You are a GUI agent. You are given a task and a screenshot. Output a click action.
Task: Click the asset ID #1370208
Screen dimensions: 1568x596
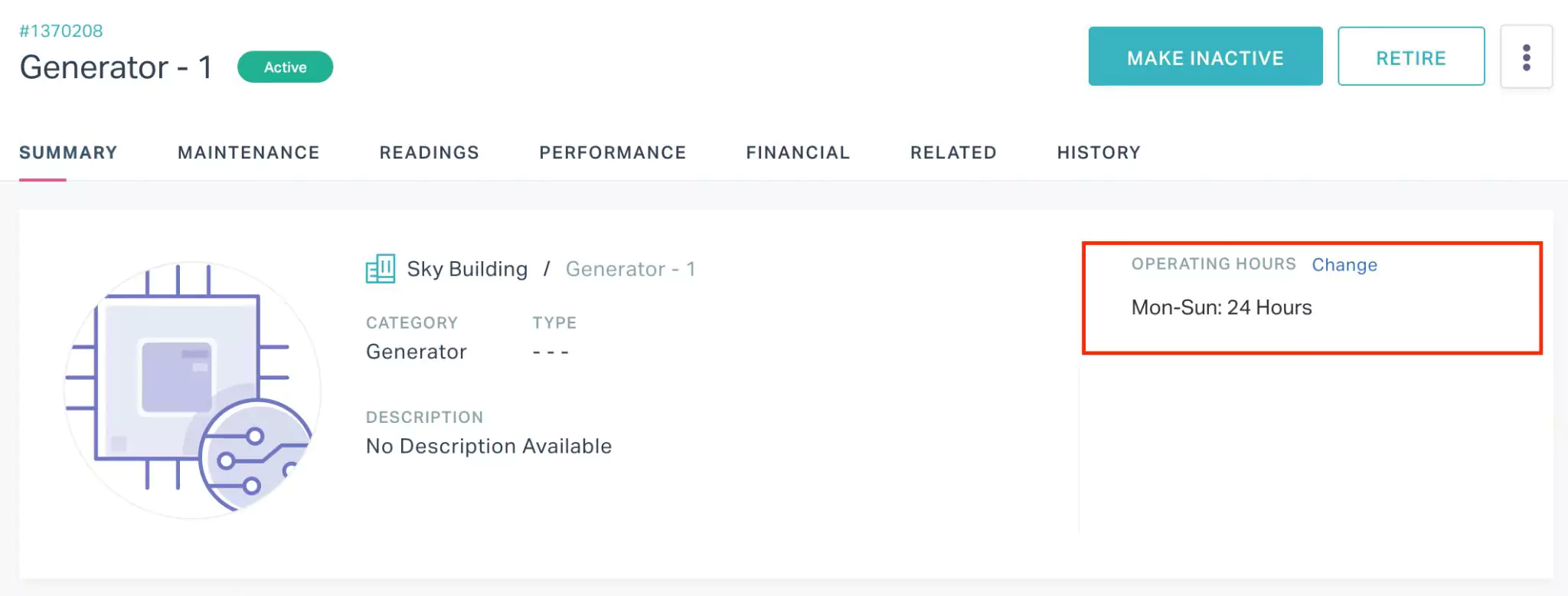pos(61,31)
